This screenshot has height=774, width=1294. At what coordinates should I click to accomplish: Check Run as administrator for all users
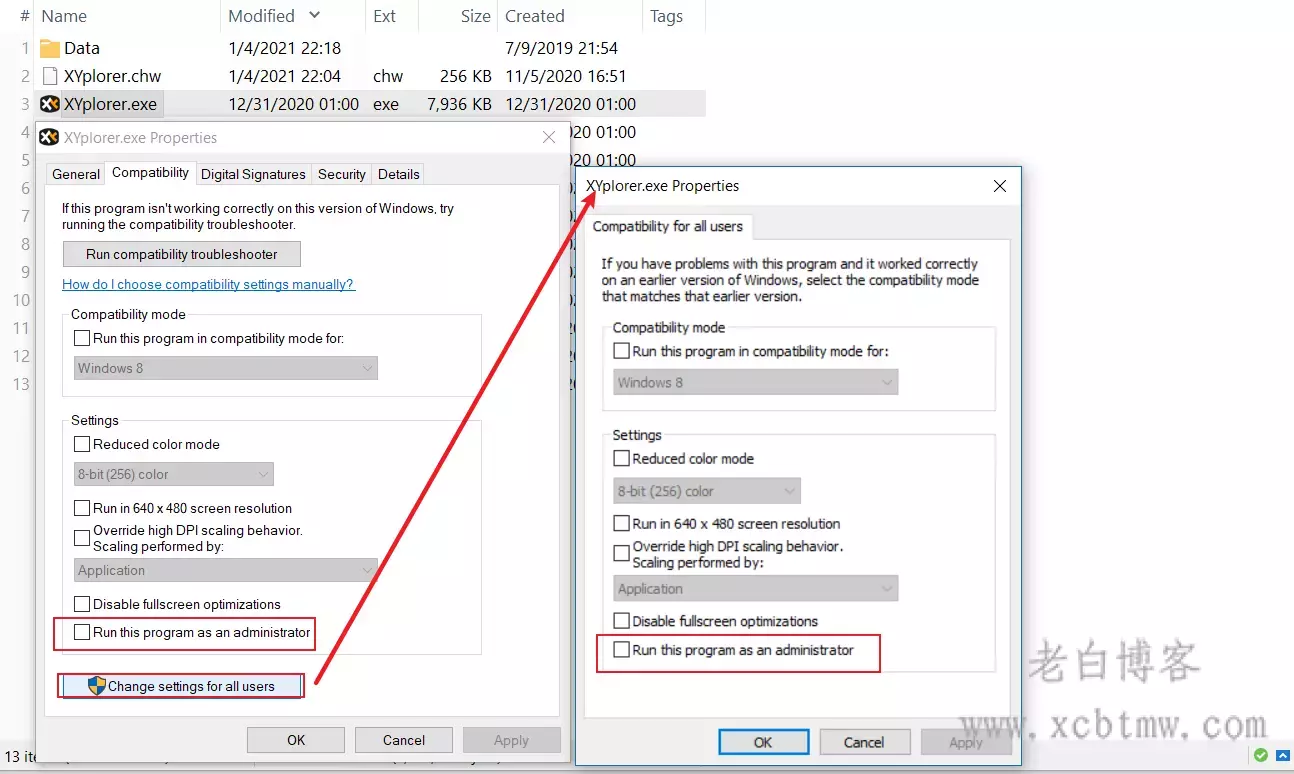point(622,650)
